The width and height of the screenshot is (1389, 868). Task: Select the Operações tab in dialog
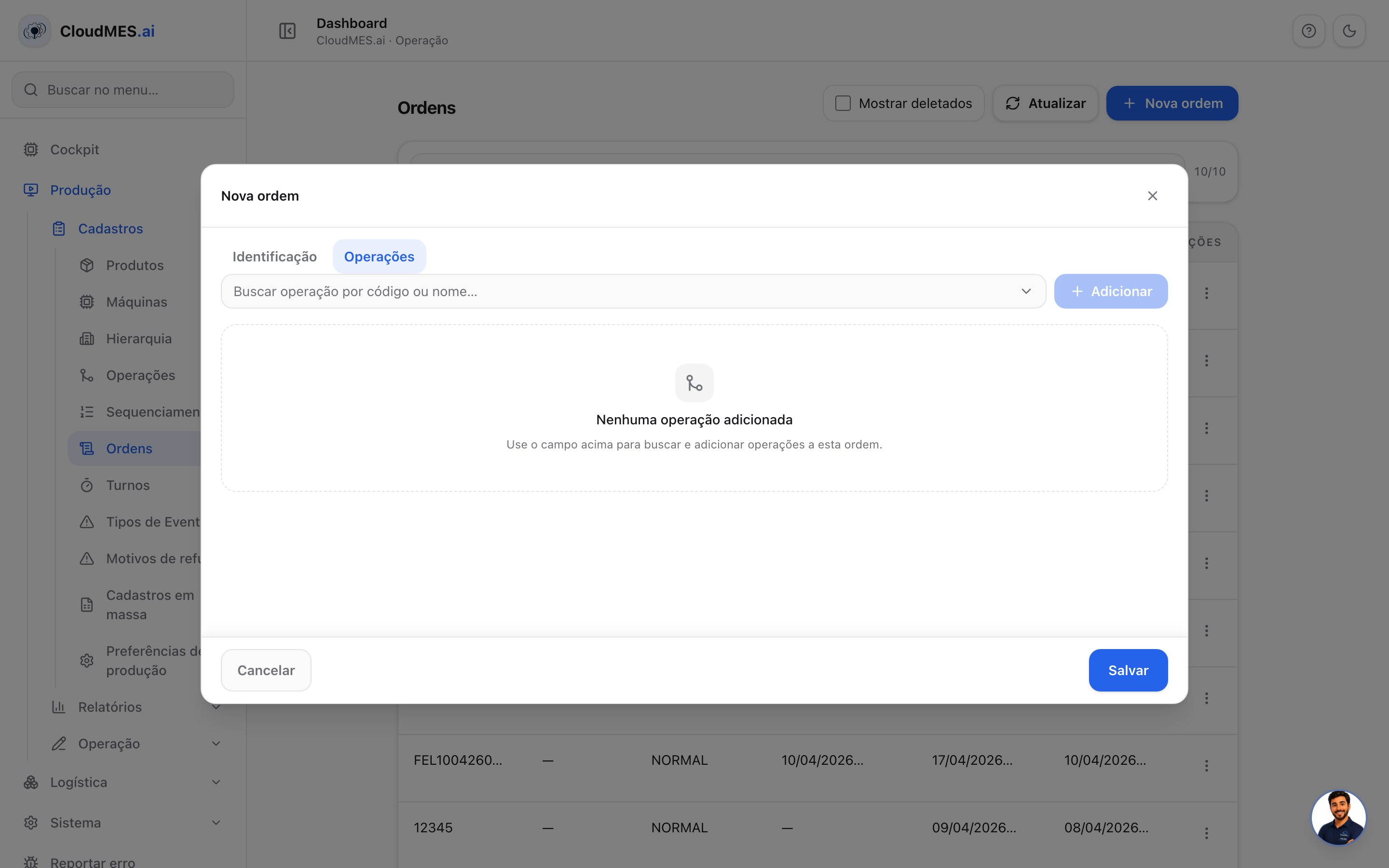(x=380, y=257)
